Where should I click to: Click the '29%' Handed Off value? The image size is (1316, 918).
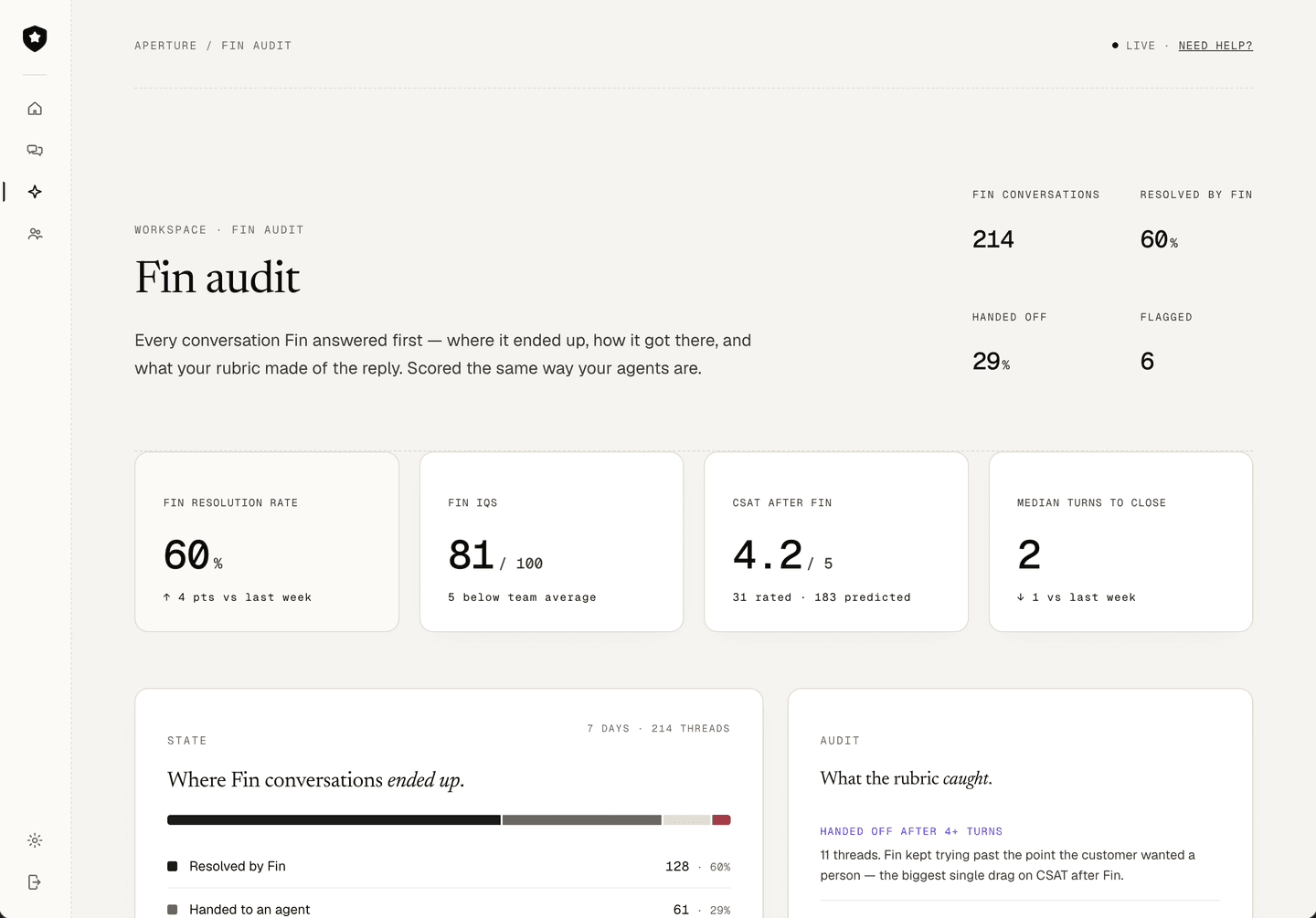[x=992, y=362]
